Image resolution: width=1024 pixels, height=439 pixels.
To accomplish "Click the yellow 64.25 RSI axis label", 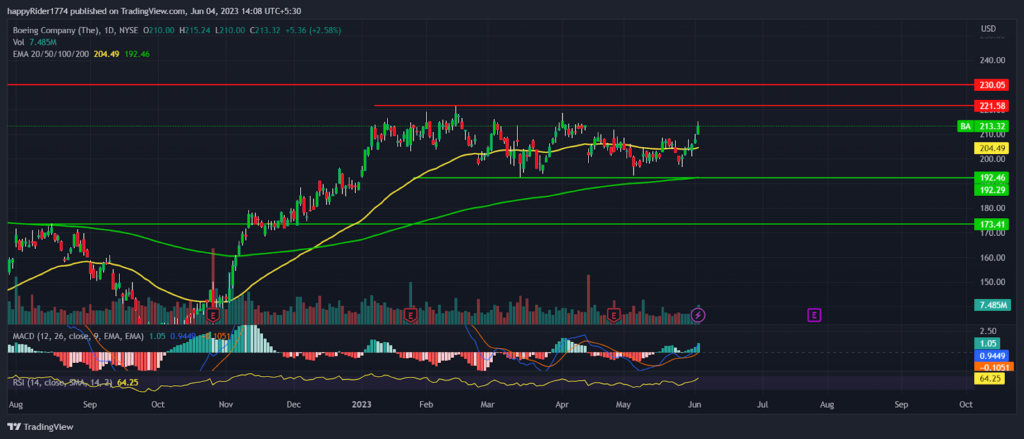I will (988, 378).
